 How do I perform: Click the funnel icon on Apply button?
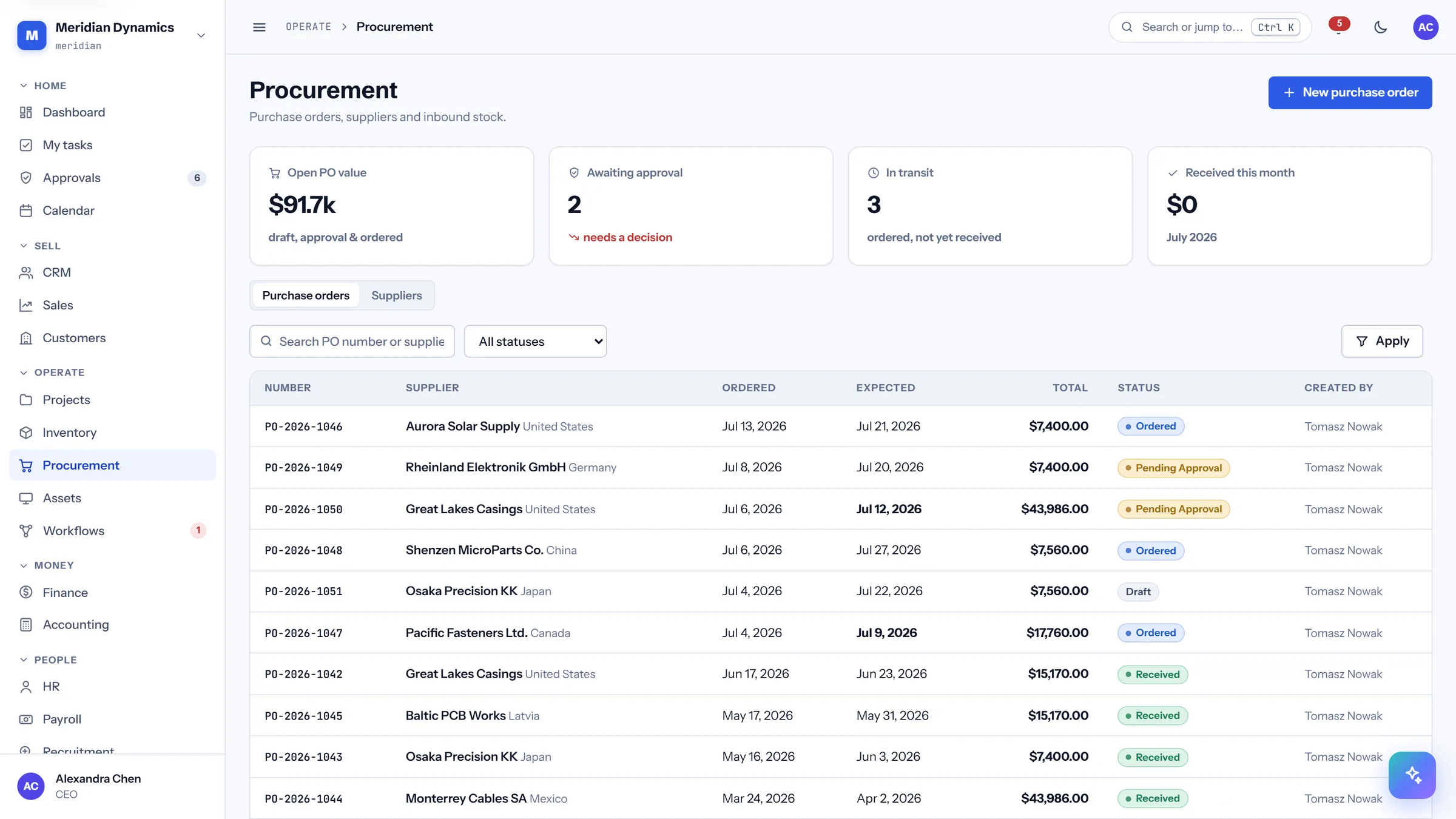pos(1362,342)
